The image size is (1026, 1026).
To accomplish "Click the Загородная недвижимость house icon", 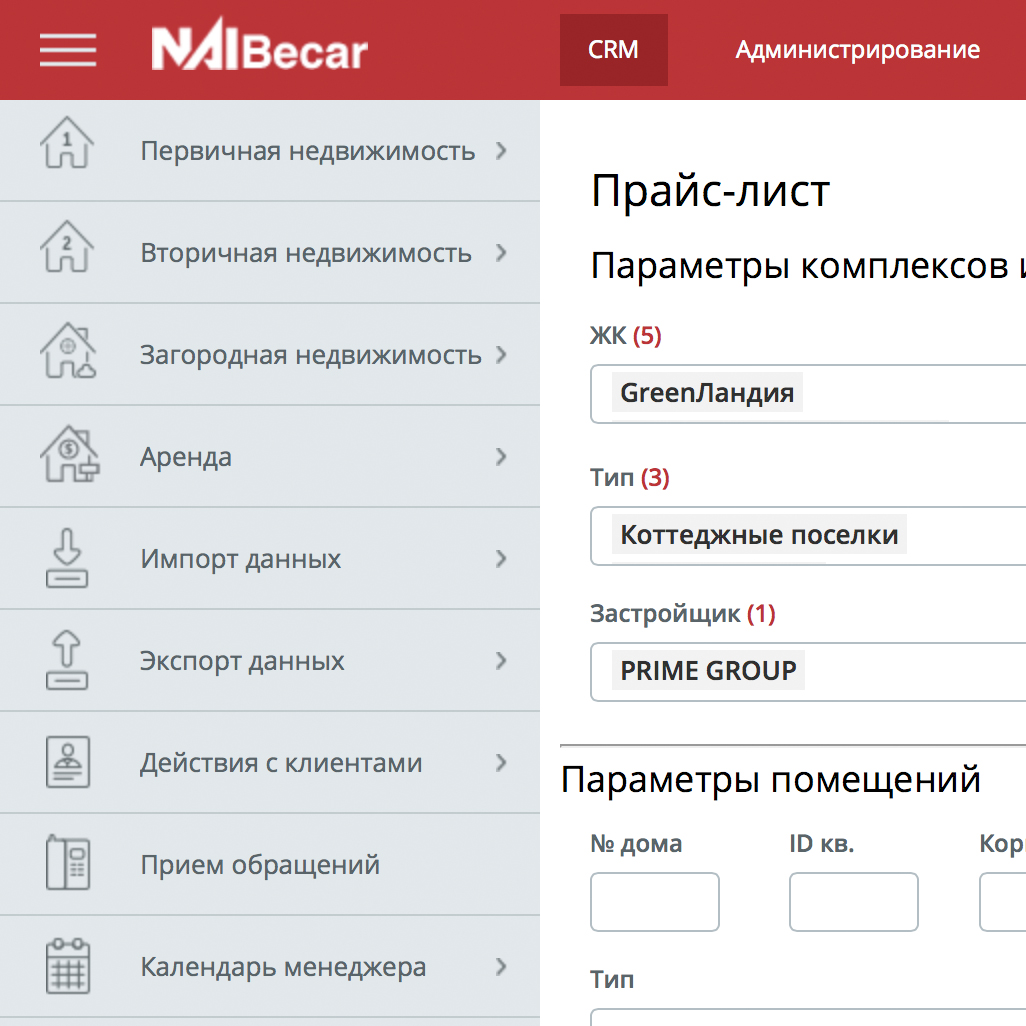I will 68,351.
